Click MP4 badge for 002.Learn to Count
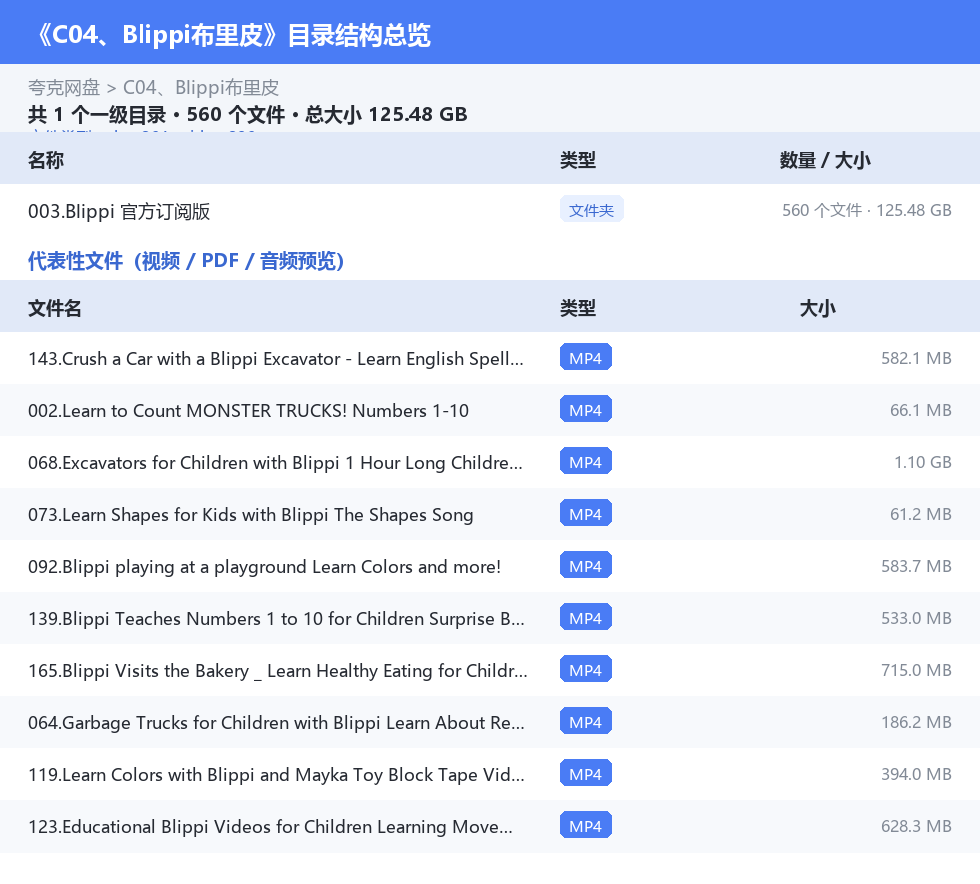Screen dimensions: 980x884 tap(586, 409)
